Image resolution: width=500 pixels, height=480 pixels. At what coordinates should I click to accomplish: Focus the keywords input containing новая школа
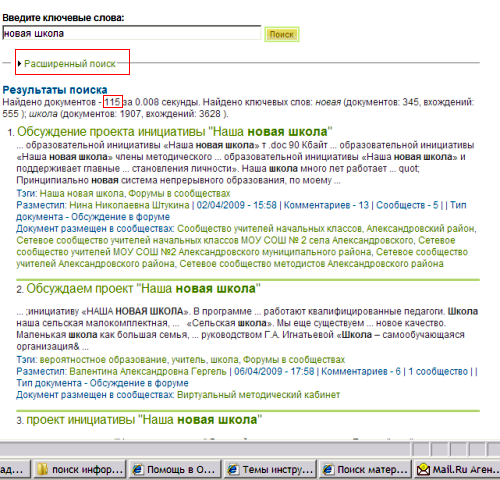coord(132,33)
